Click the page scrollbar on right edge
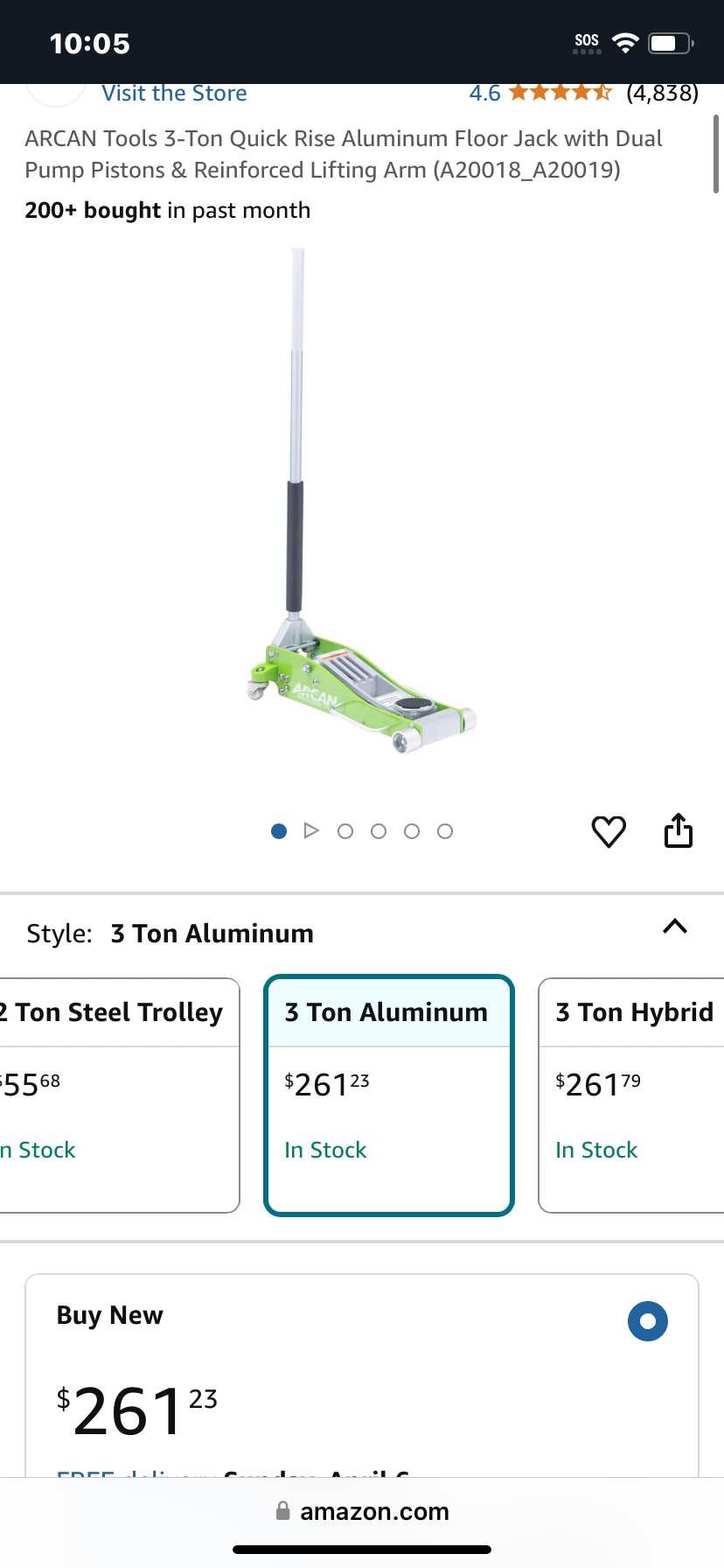724x1568 pixels. point(716,154)
